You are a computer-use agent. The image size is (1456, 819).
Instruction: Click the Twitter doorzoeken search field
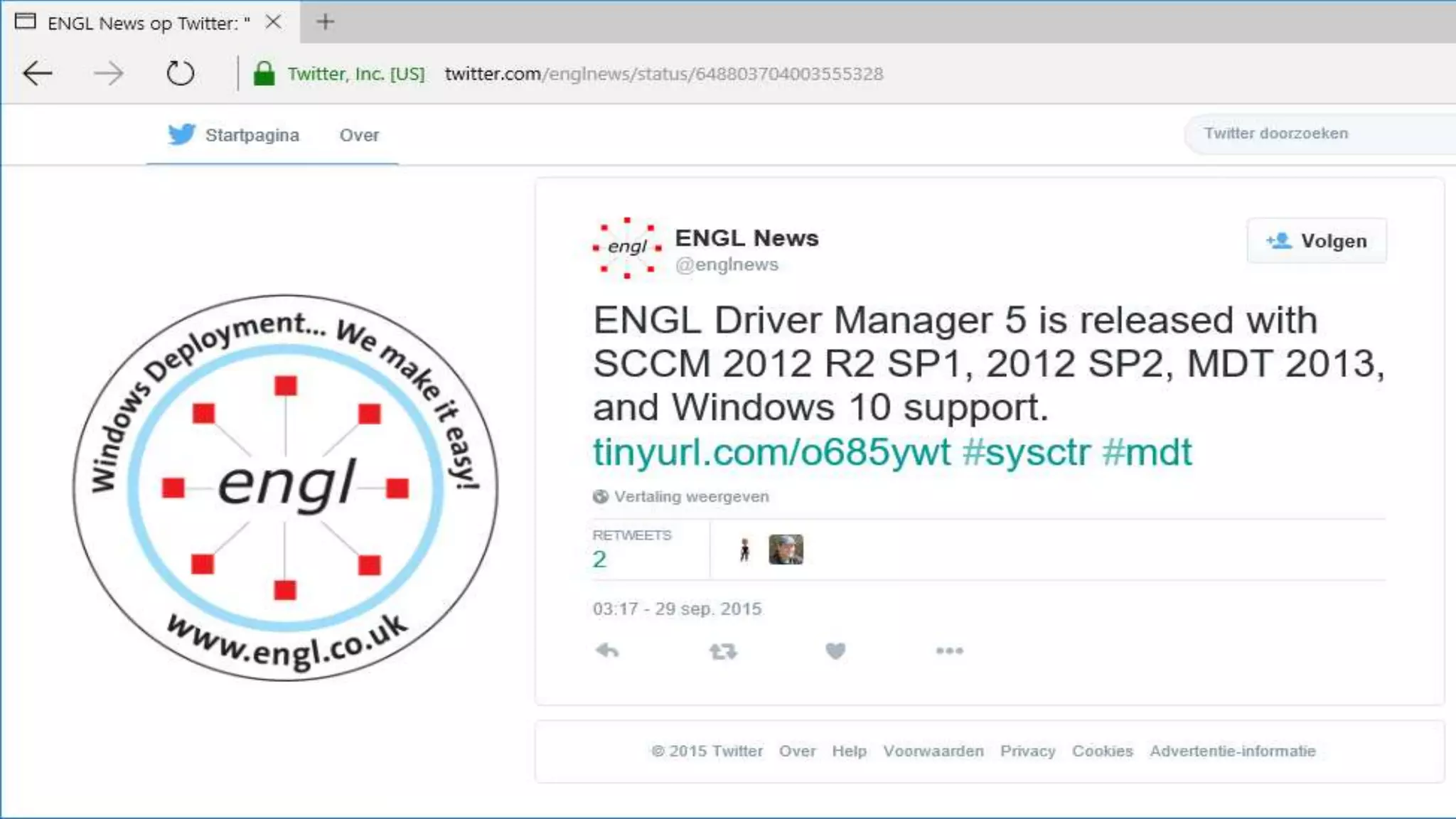(x=1319, y=134)
